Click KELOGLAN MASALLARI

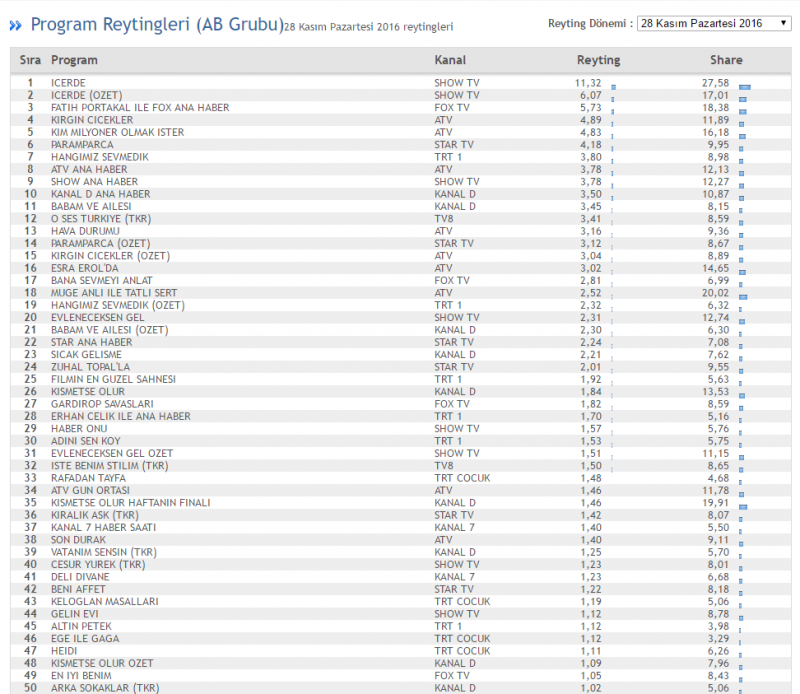click(105, 602)
